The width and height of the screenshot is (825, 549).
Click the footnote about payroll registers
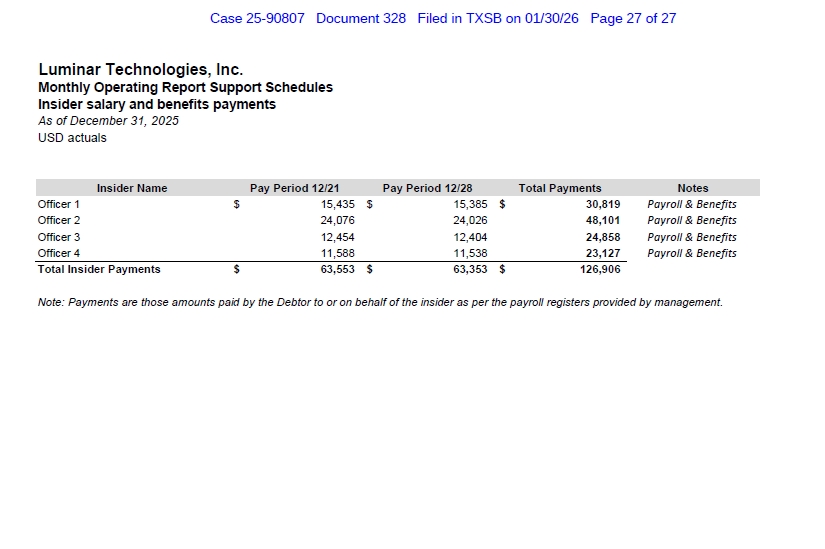pos(380,302)
